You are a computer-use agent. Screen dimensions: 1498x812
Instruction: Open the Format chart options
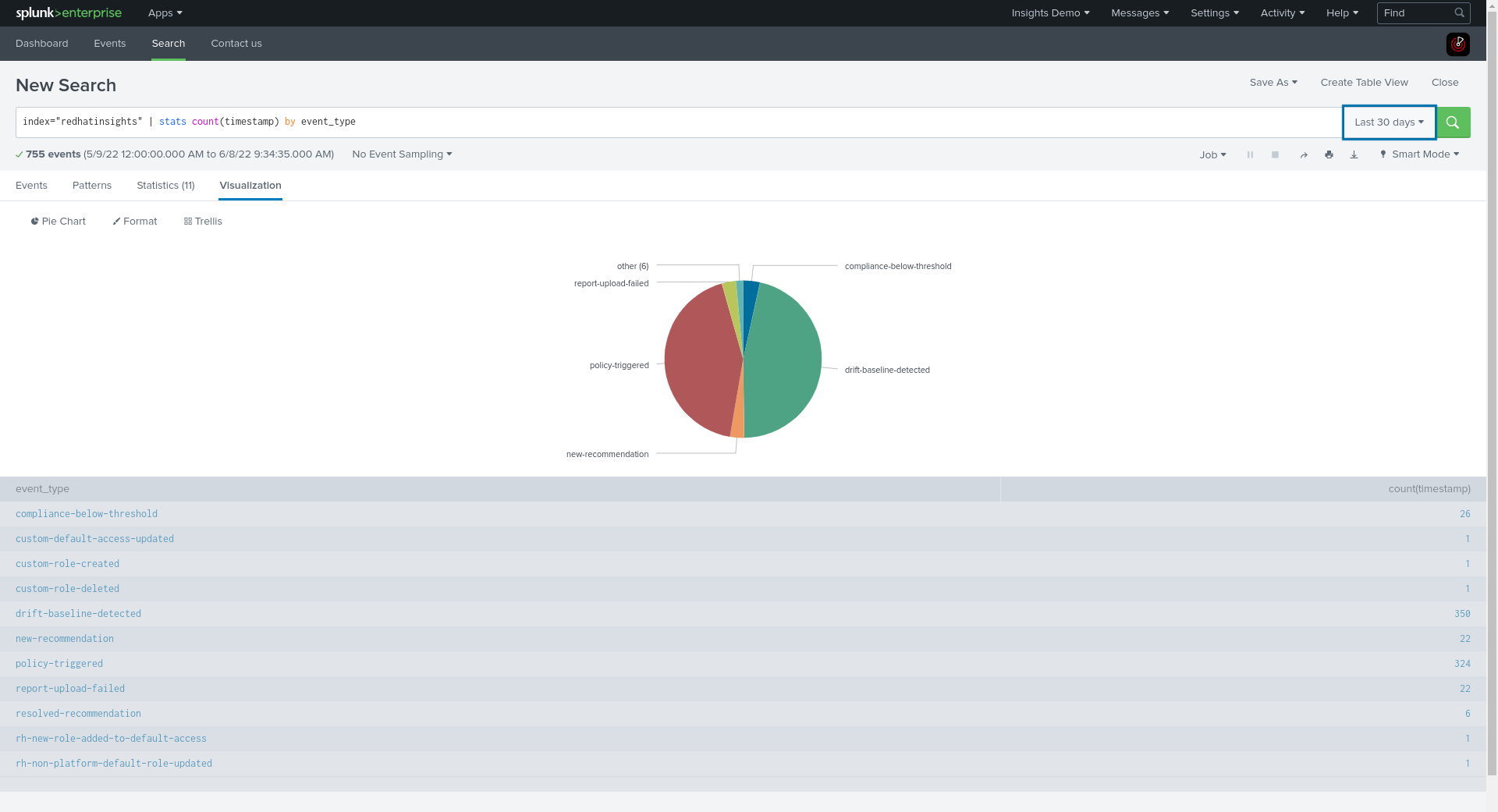[135, 222]
